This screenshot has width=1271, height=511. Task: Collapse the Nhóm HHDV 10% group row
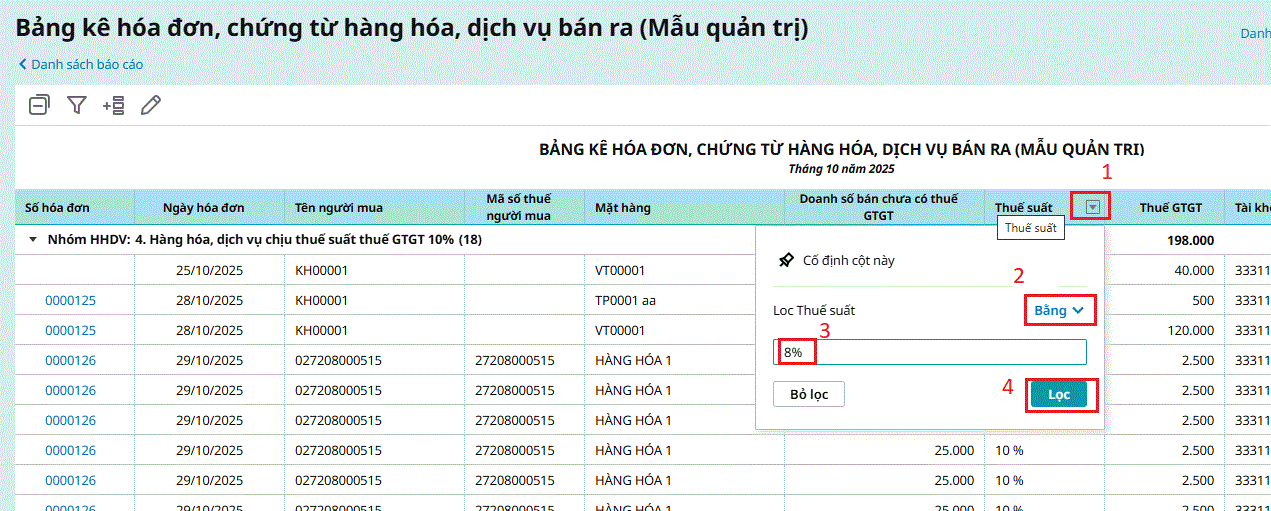point(33,240)
